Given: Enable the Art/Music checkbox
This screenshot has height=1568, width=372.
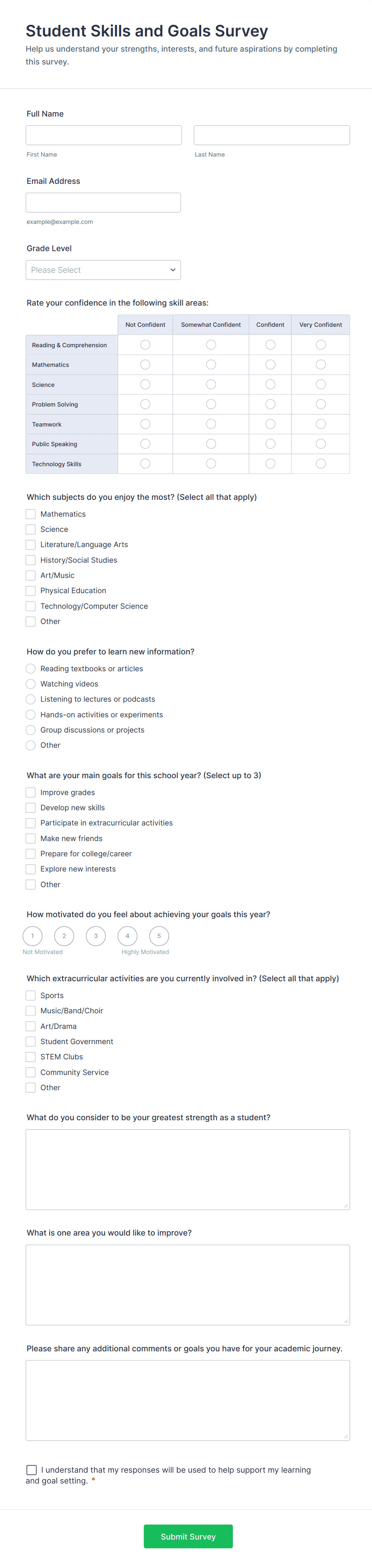Looking at the screenshot, I should [30, 575].
